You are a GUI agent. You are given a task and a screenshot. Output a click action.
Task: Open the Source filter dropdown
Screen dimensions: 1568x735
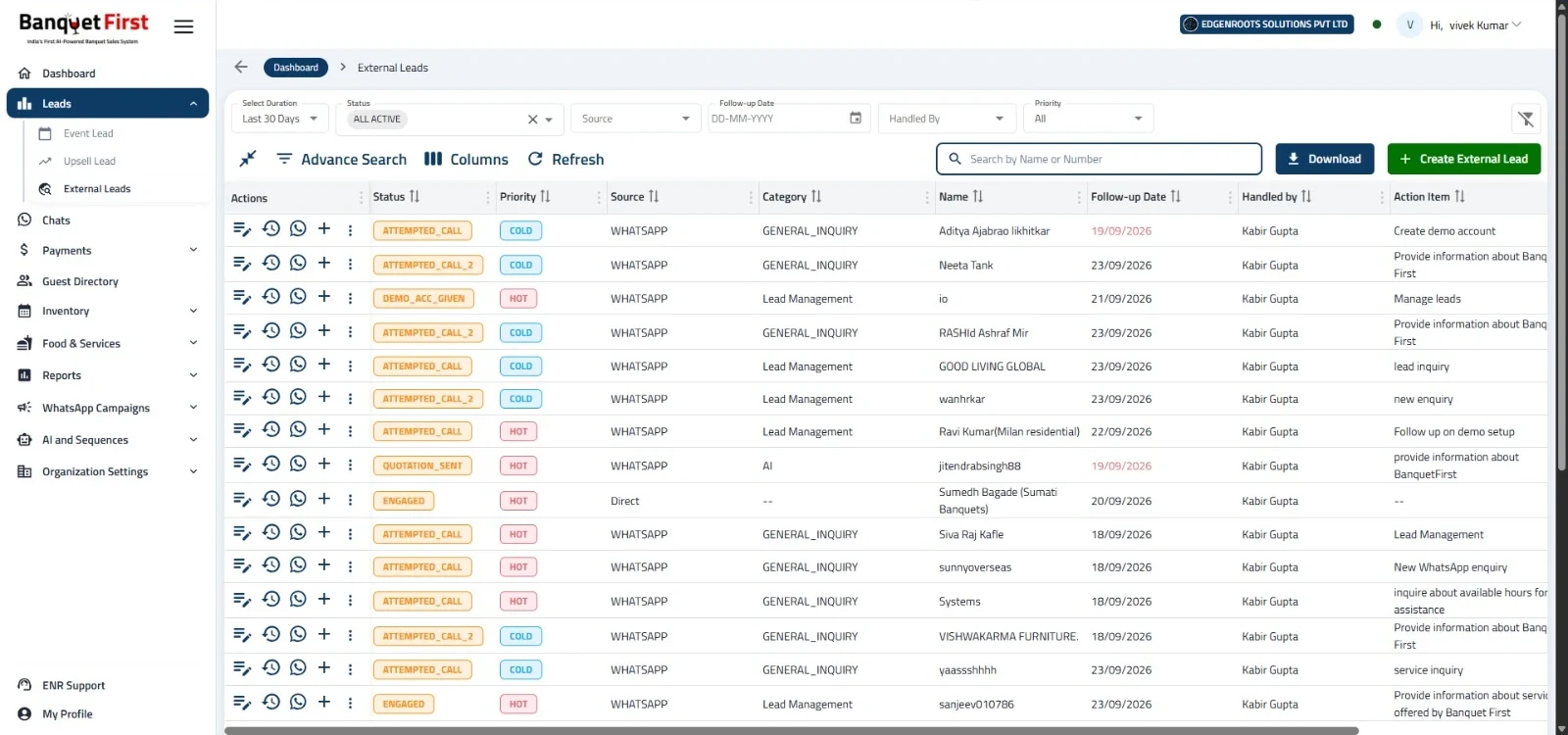pos(635,119)
